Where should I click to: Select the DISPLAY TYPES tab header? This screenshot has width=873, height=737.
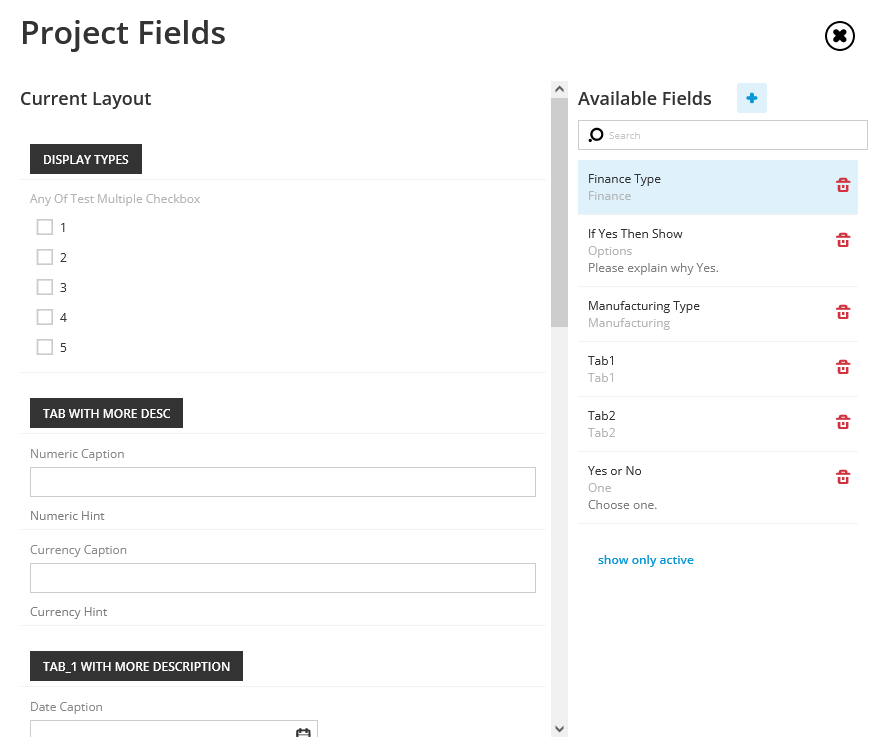coord(86,159)
